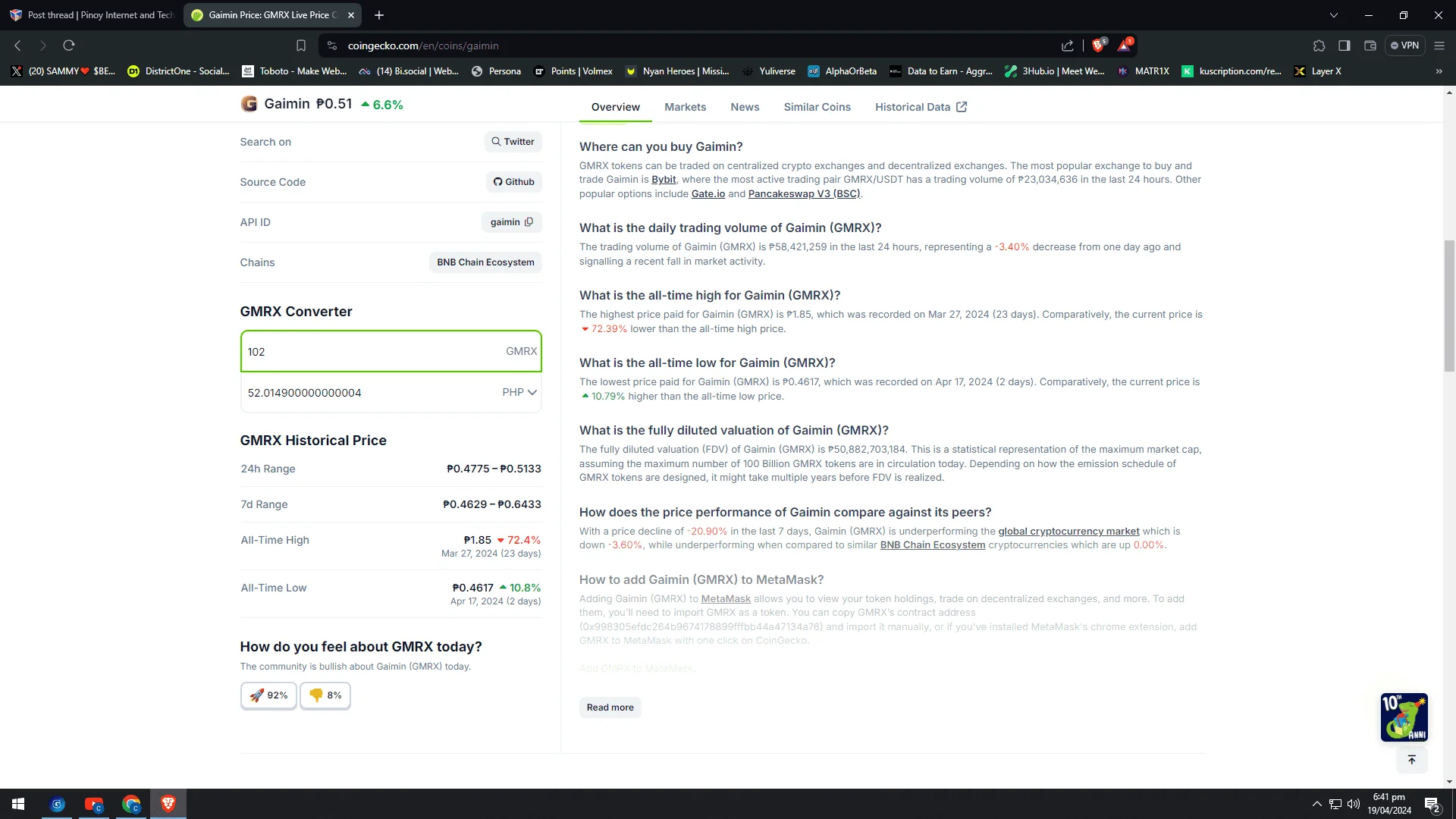
Task: Open the Historical Data tab
Action: coord(921,107)
